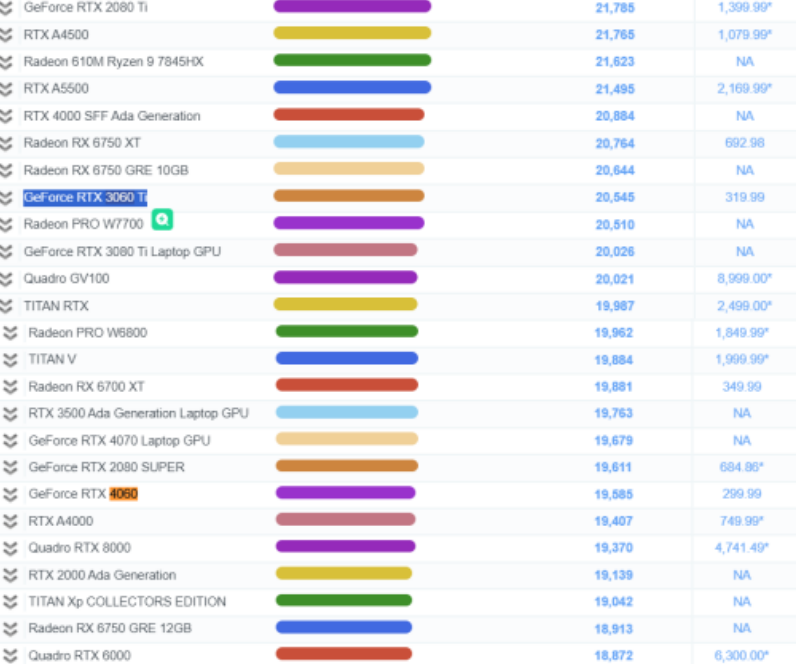The width and height of the screenshot is (799, 664).
Task: Expand the TITAN V row chevron
Action: pos(10,360)
